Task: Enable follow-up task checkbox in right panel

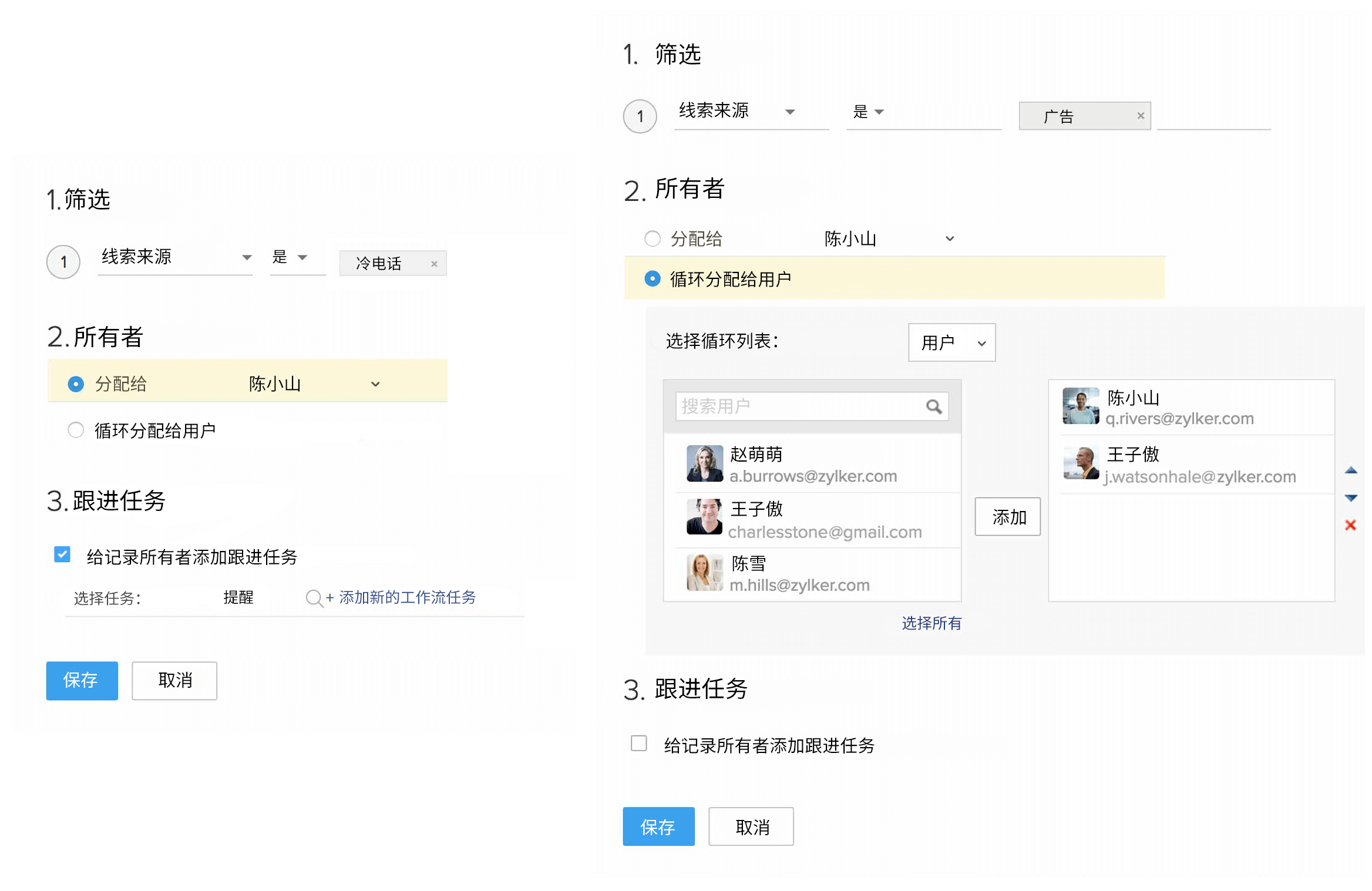Action: [x=638, y=743]
